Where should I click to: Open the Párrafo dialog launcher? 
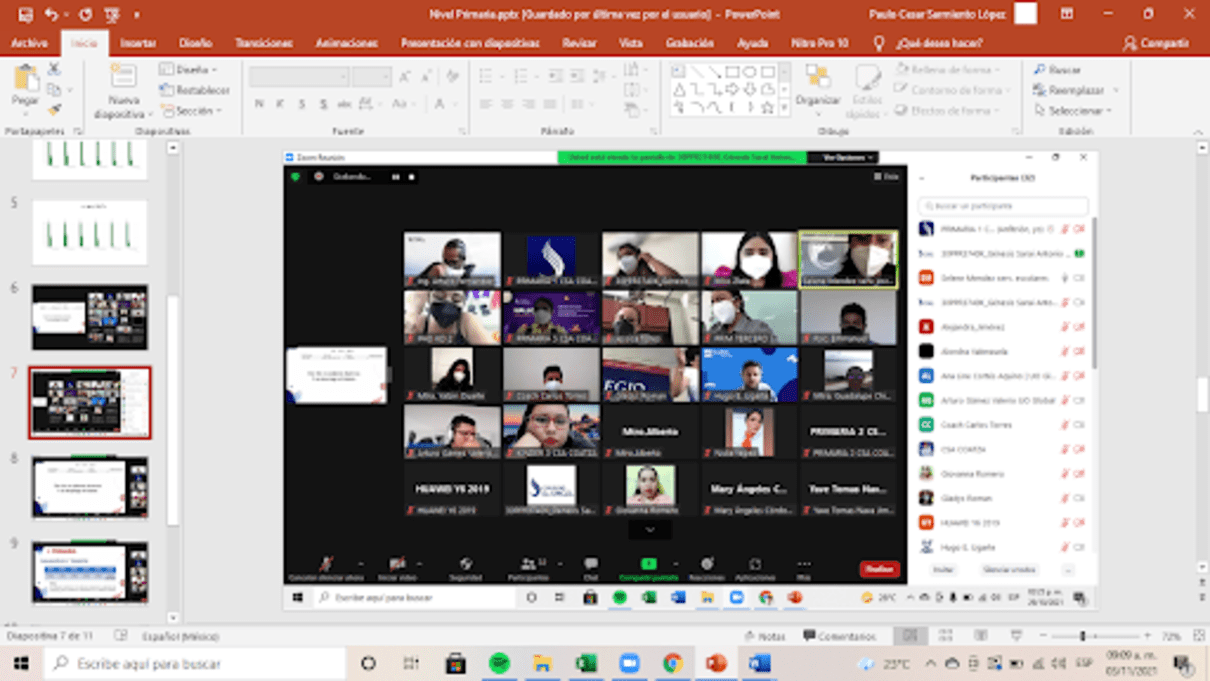[x=654, y=131]
